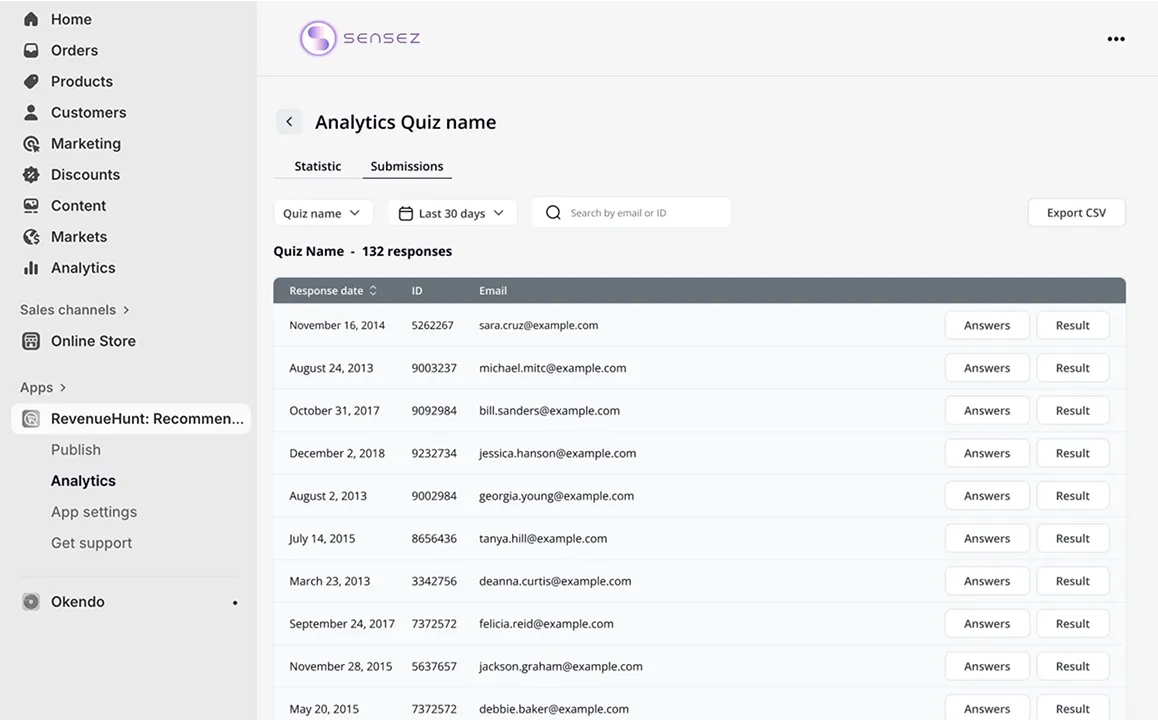Select ID 3342756
This screenshot has height=720, width=1158.
click(434, 581)
